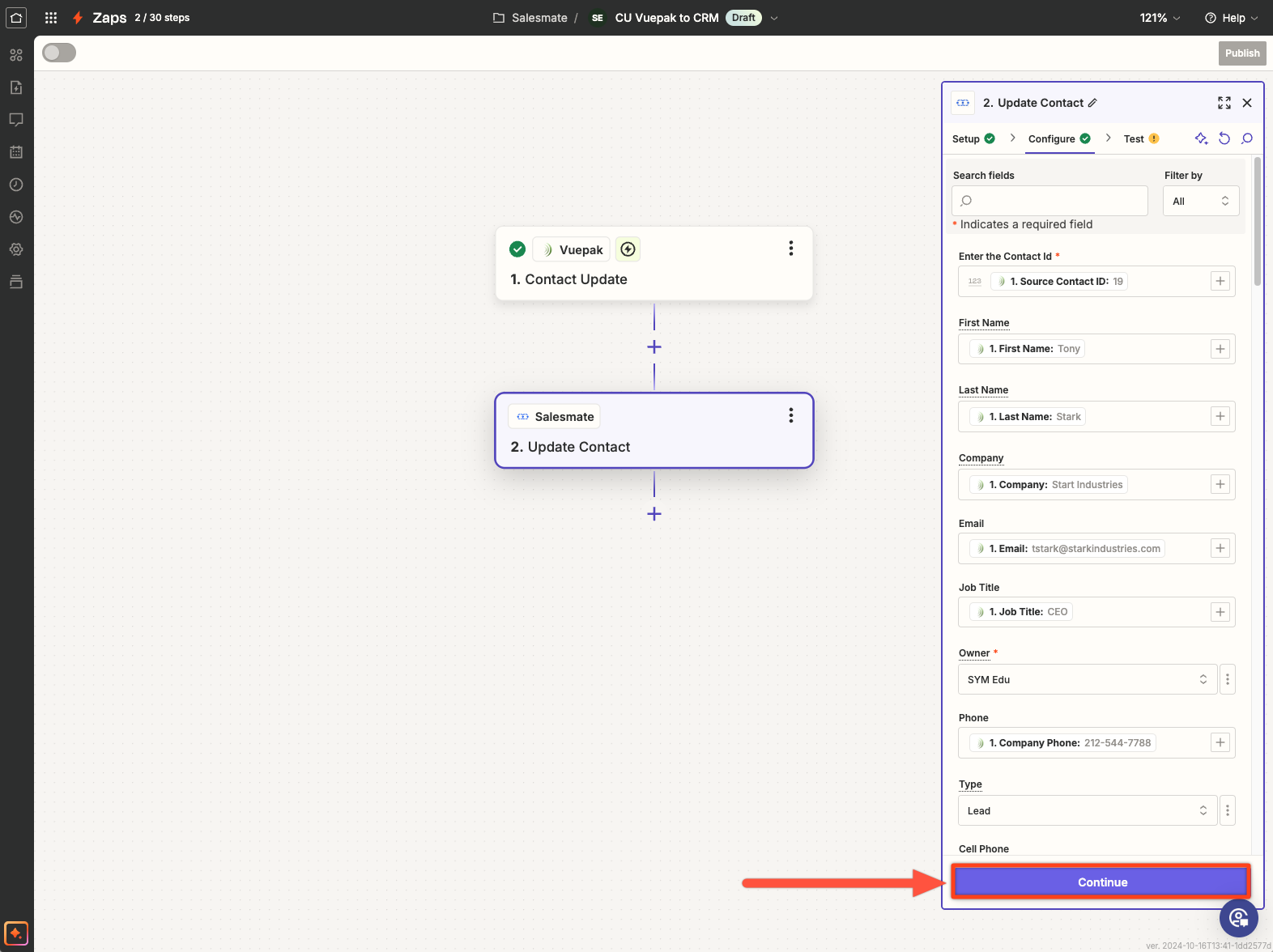Viewport: 1273px width, 952px height.
Task: Open the three-dot menu on Vuepak step
Action: point(790,249)
